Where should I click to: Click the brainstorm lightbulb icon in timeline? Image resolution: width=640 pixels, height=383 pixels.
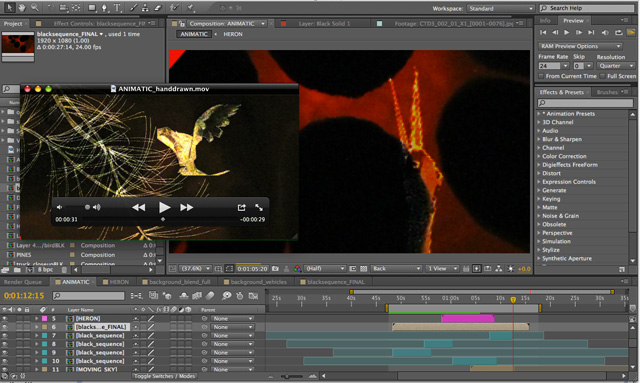tap(227, 295)
